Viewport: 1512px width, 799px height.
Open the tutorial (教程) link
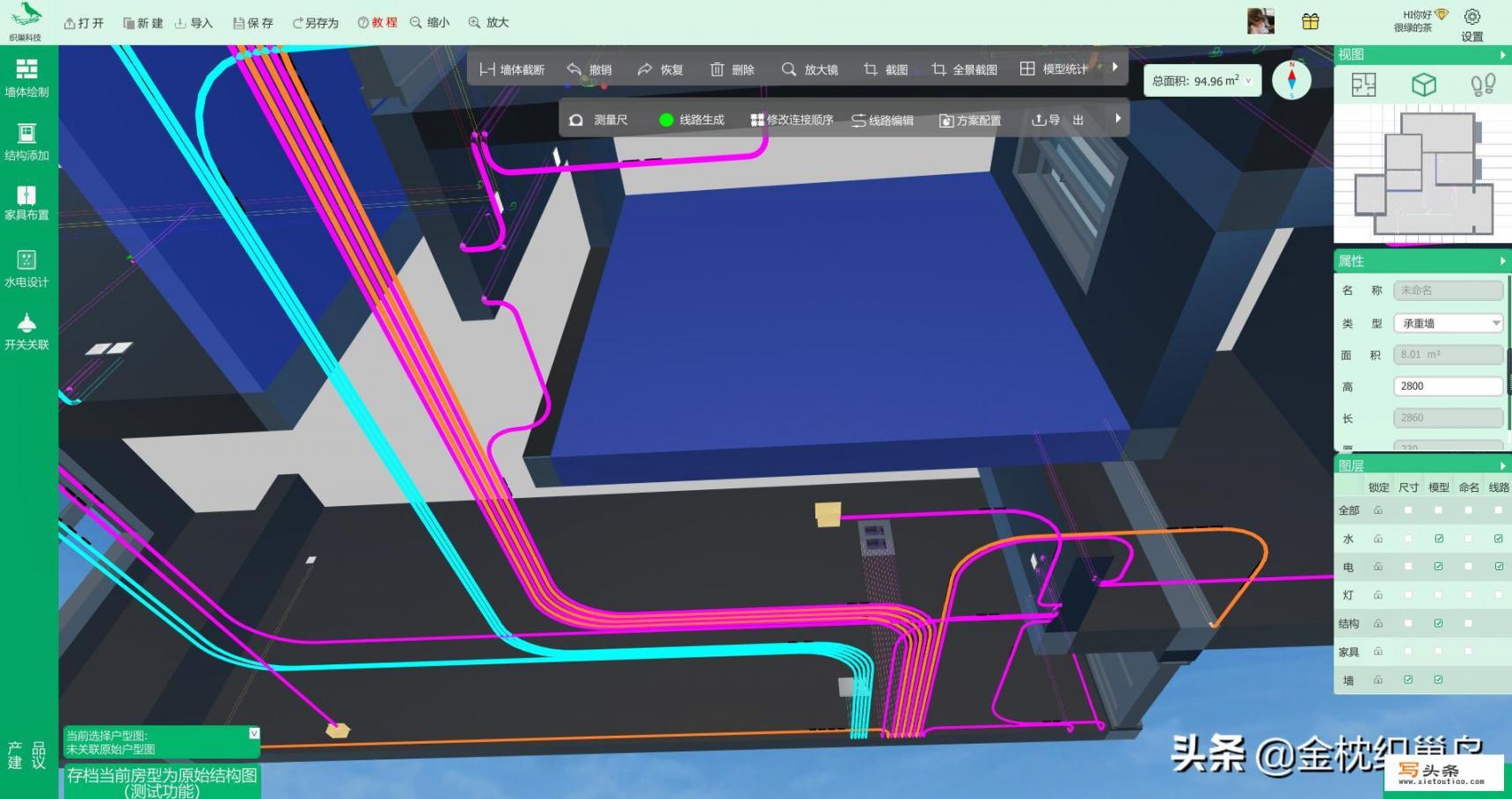[x=377, y=23]
